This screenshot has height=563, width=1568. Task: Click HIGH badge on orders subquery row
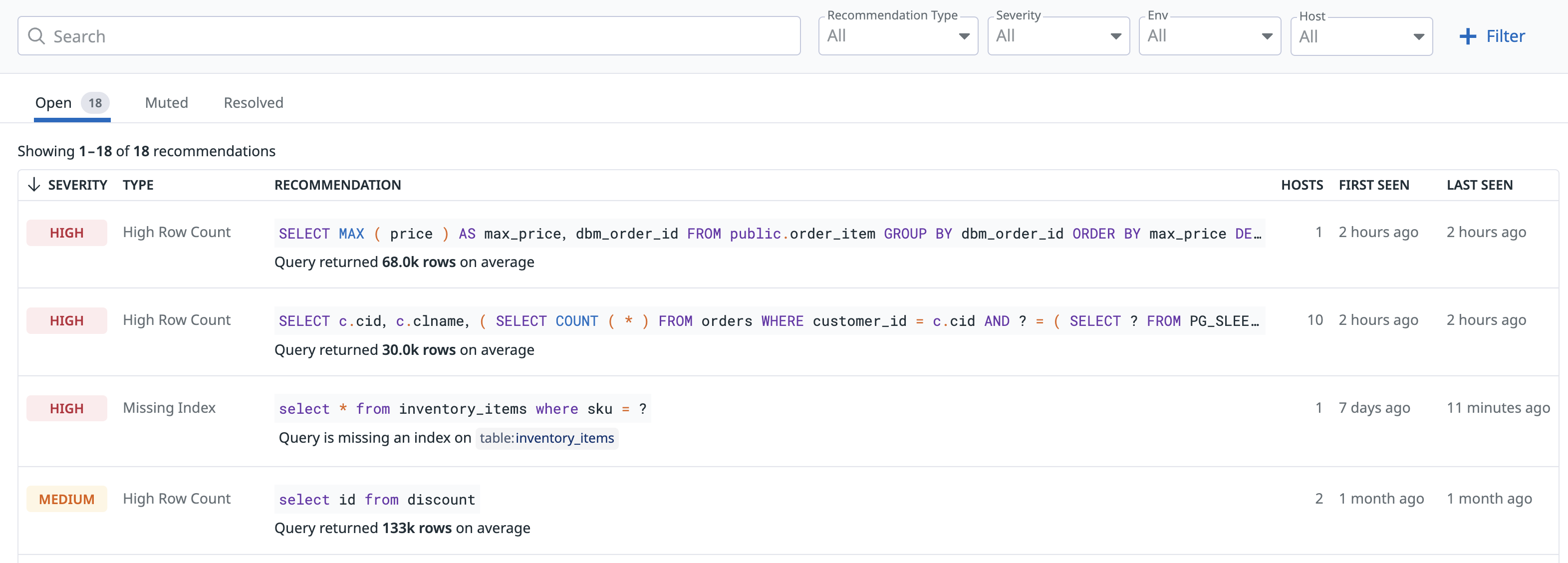66,320
